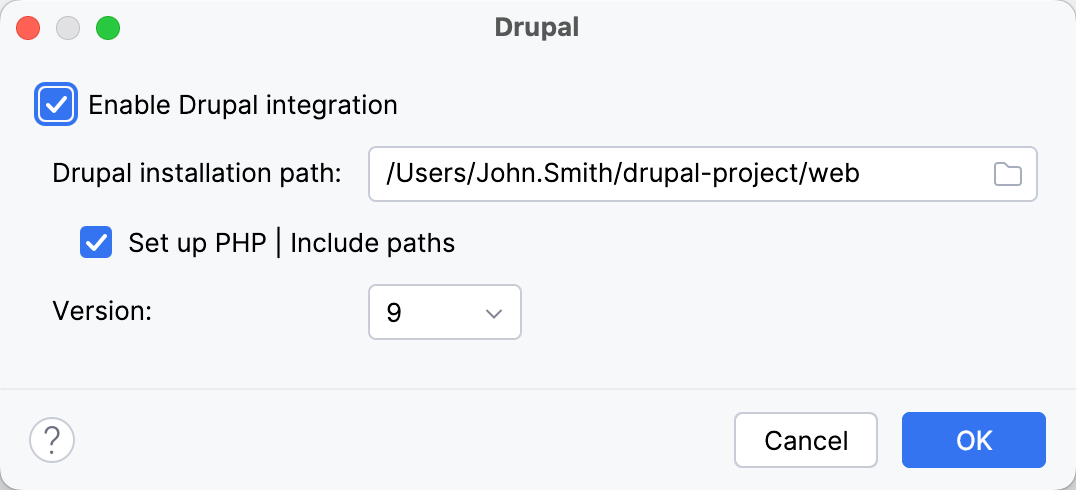The width and height of the screenshot is (1076, 490).
Task: Click the word 'web' ending the path
Action: coord(836,175)
